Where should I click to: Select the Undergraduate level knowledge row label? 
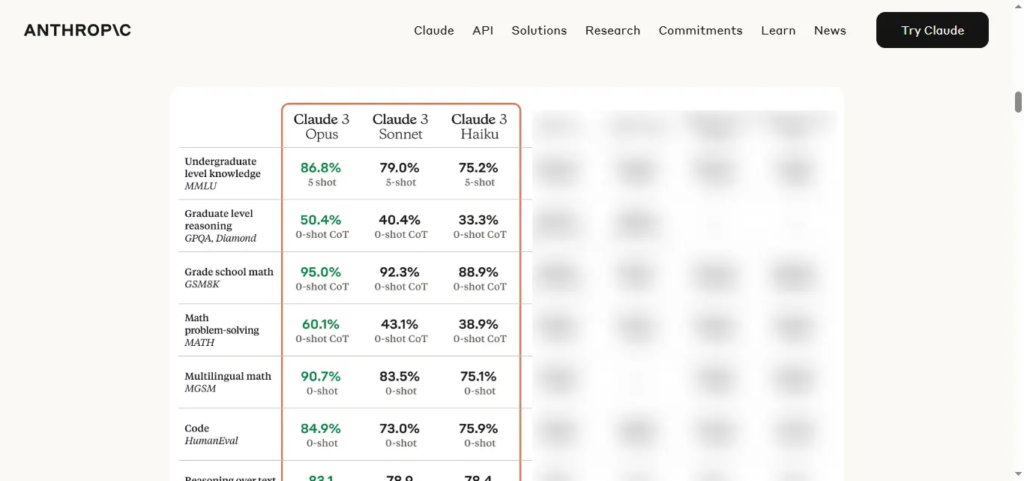coord(222,174)
